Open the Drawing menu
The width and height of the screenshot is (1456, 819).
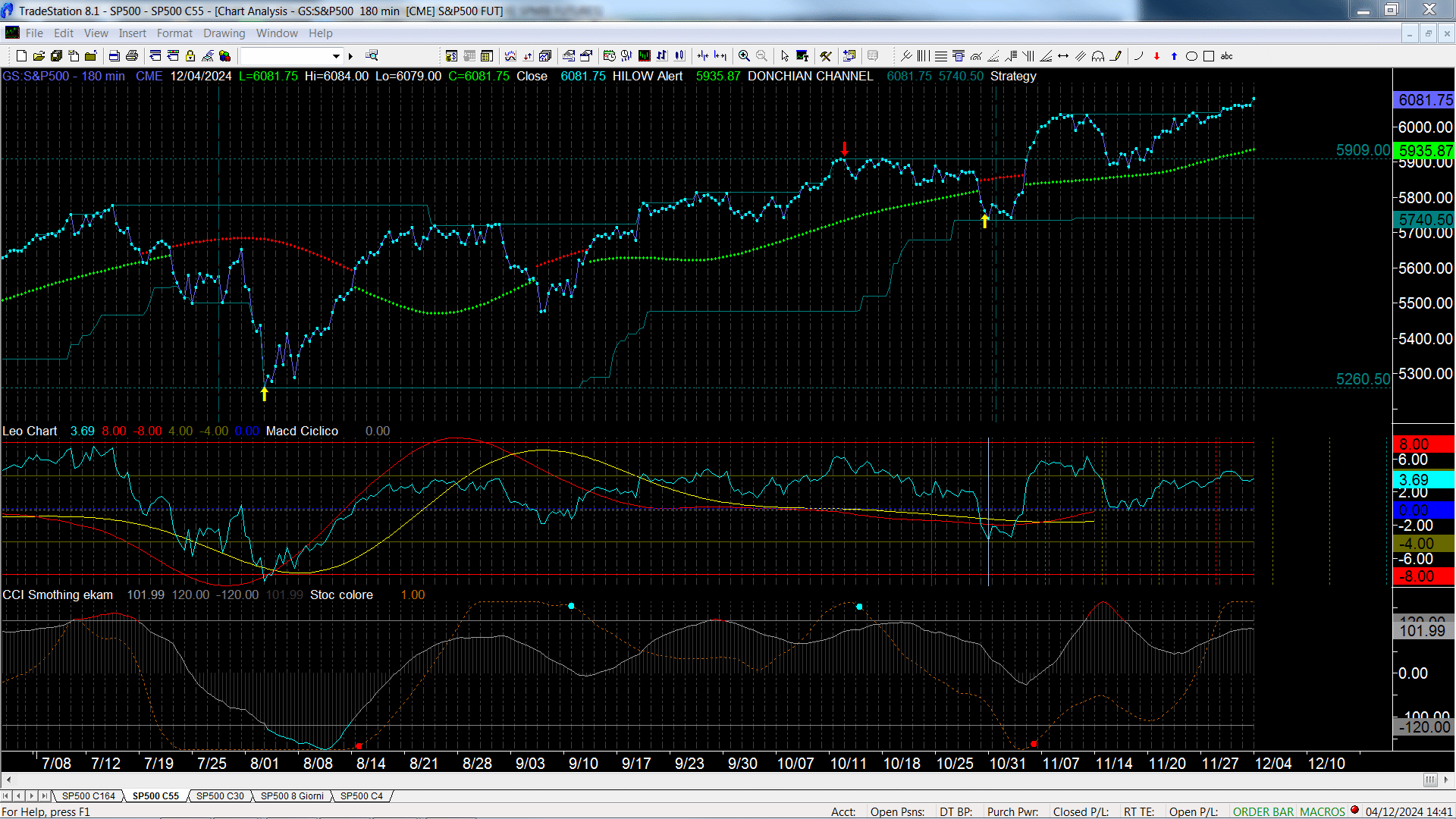coord(224,33)
